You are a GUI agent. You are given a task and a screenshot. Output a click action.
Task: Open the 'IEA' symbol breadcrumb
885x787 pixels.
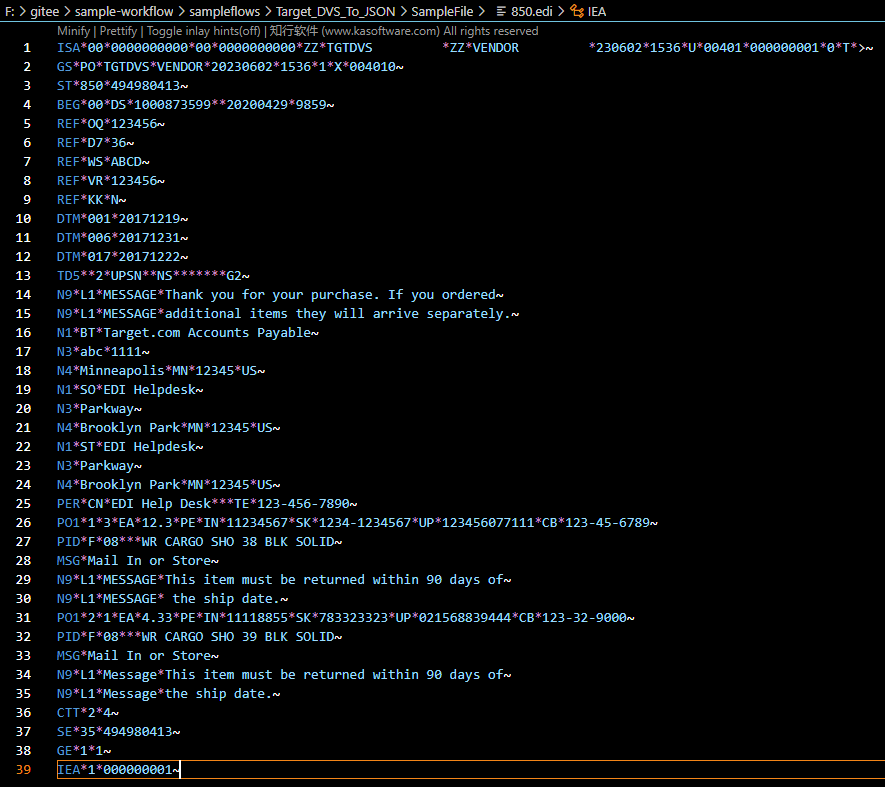click(x=597, y=11)
